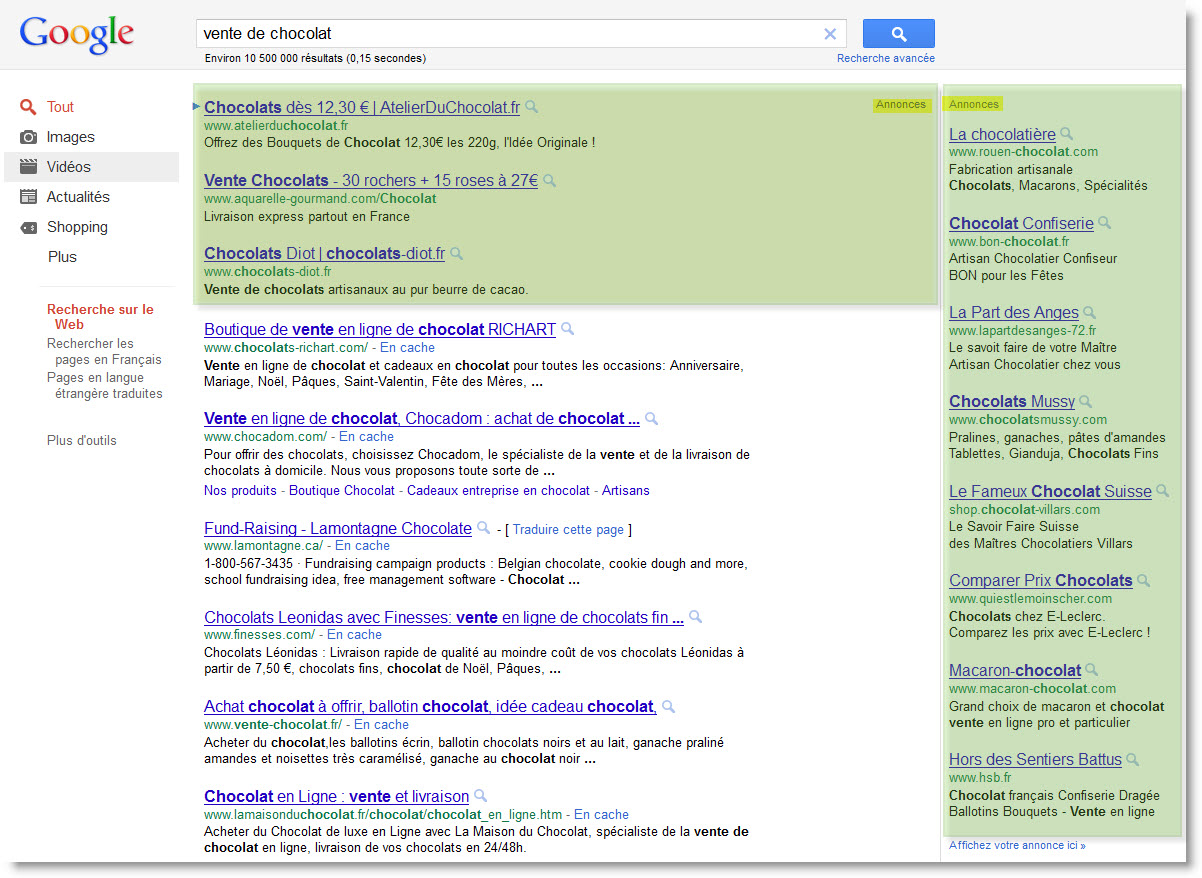Image resolution: width=1202 pixels, height=878 pixels.
Task: Open ad 'Vente Chocolats - 30 rochers + 15 roses'
Action: click(x=371, y=180)
